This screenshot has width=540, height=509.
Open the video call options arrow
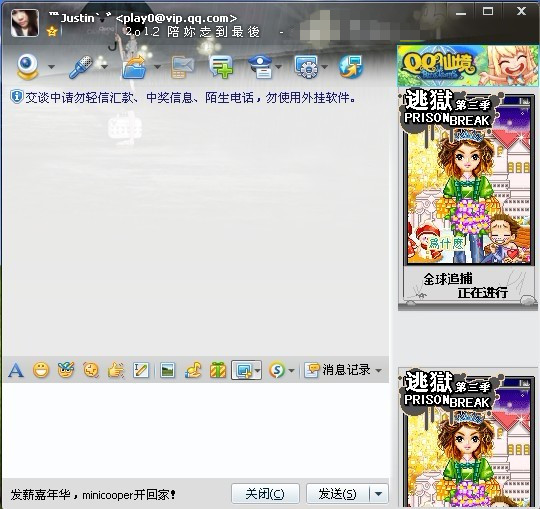pyautogui.click(x=51, y=67)
